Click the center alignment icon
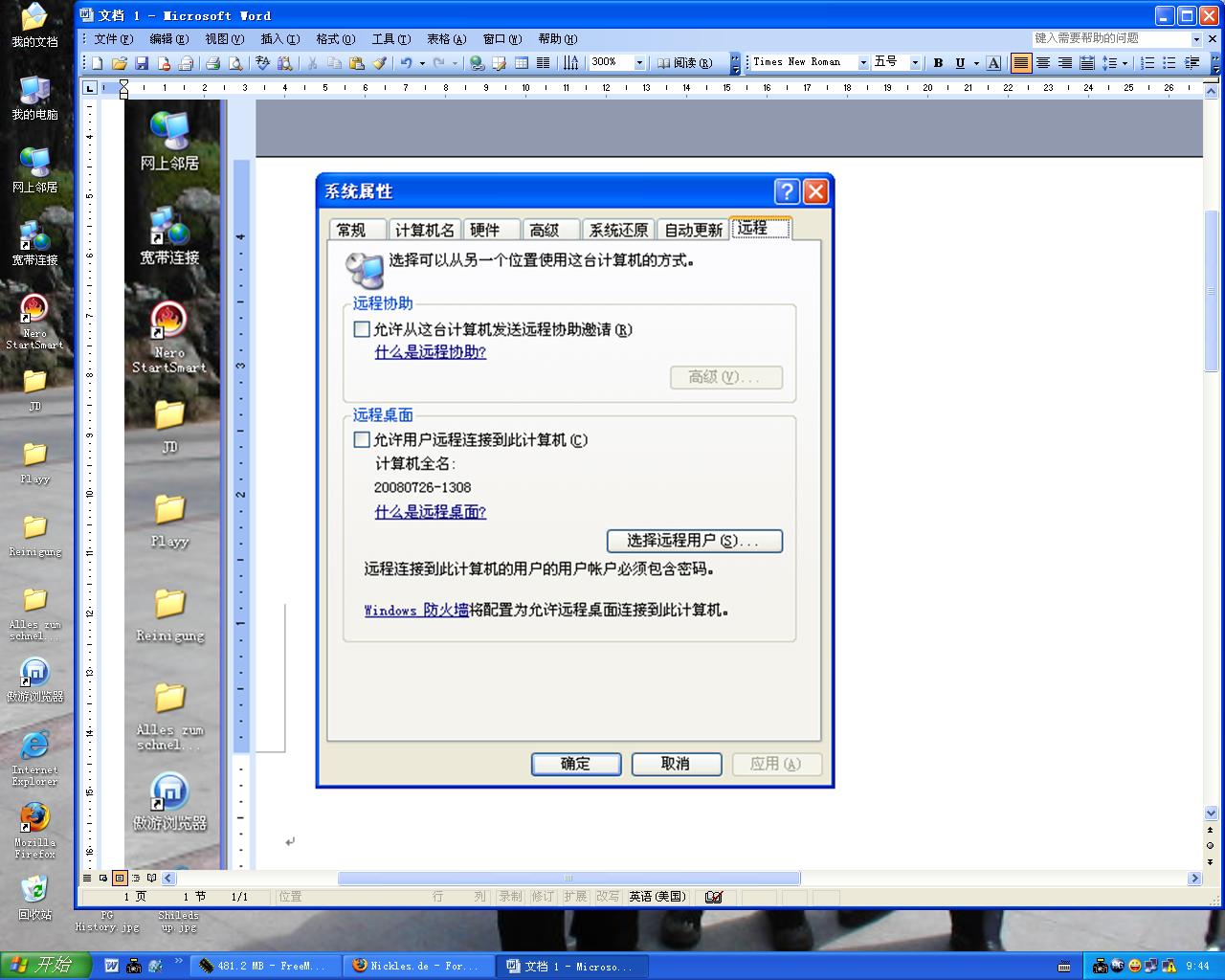This screenshot has width=1225, height=980. [1043, 63]
